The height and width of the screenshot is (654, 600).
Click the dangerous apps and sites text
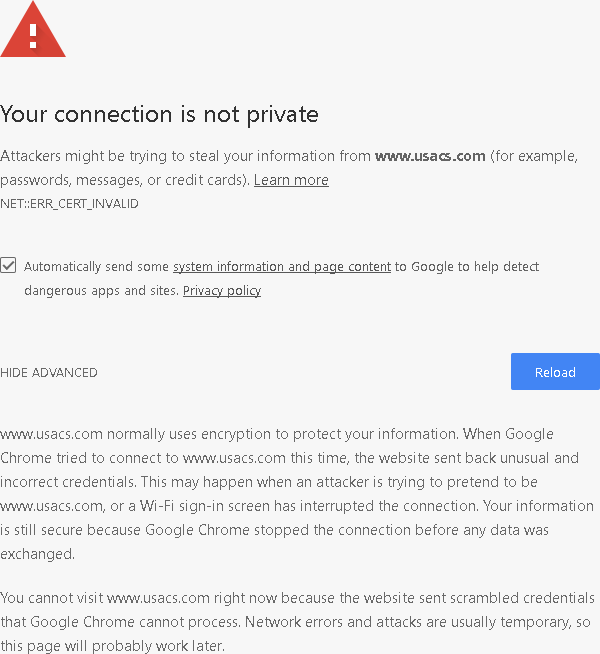click(x=101, y=290)
